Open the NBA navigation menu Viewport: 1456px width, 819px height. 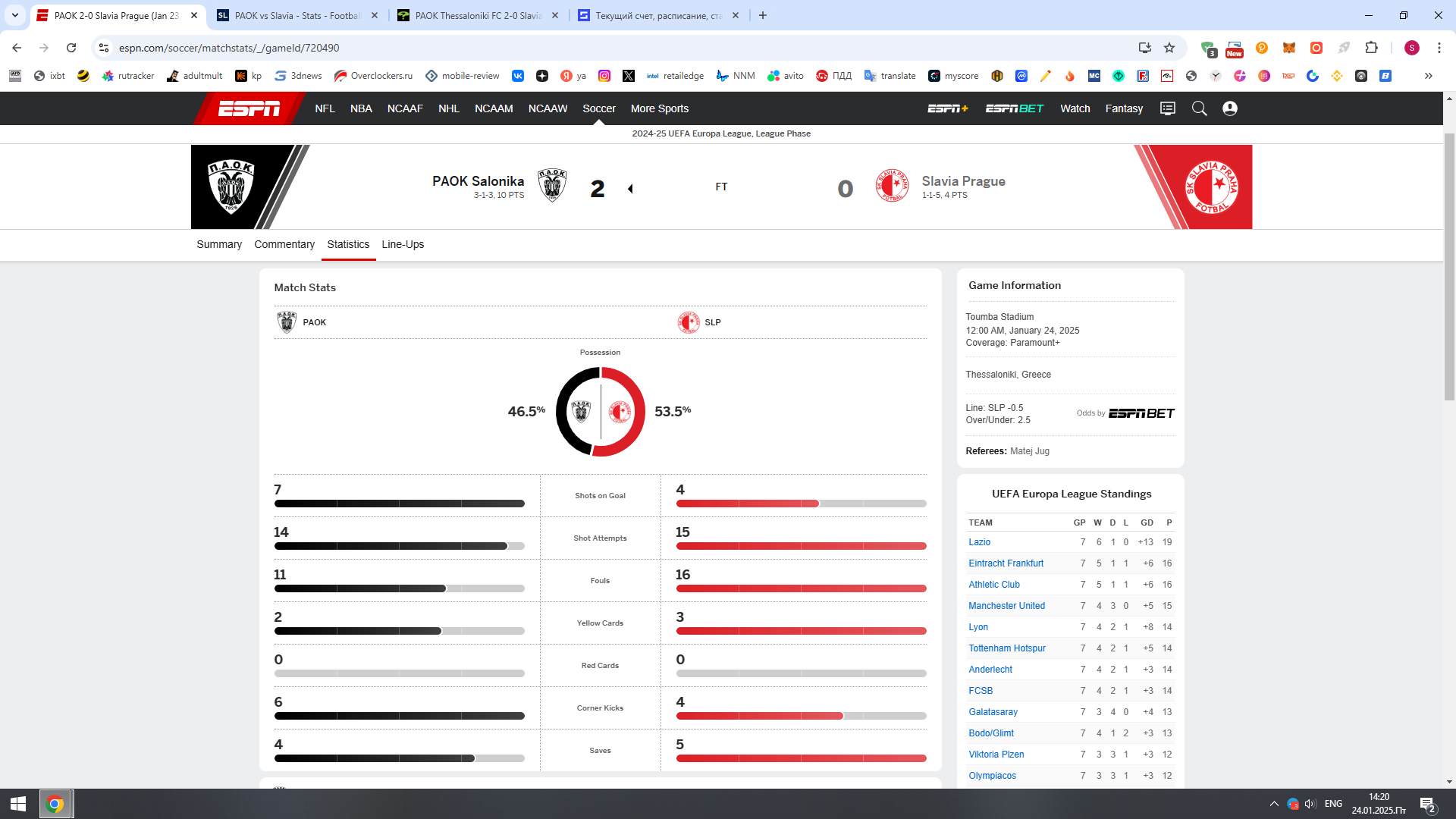[361, 108]
